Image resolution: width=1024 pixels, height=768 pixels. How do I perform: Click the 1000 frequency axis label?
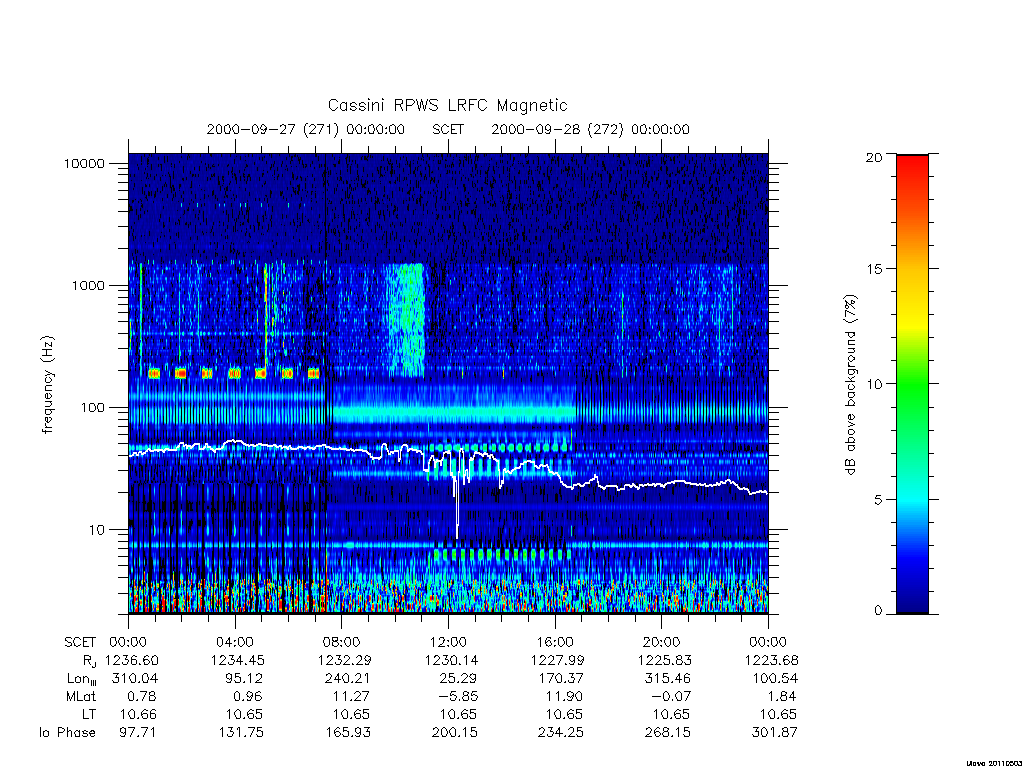click(88, 286)
